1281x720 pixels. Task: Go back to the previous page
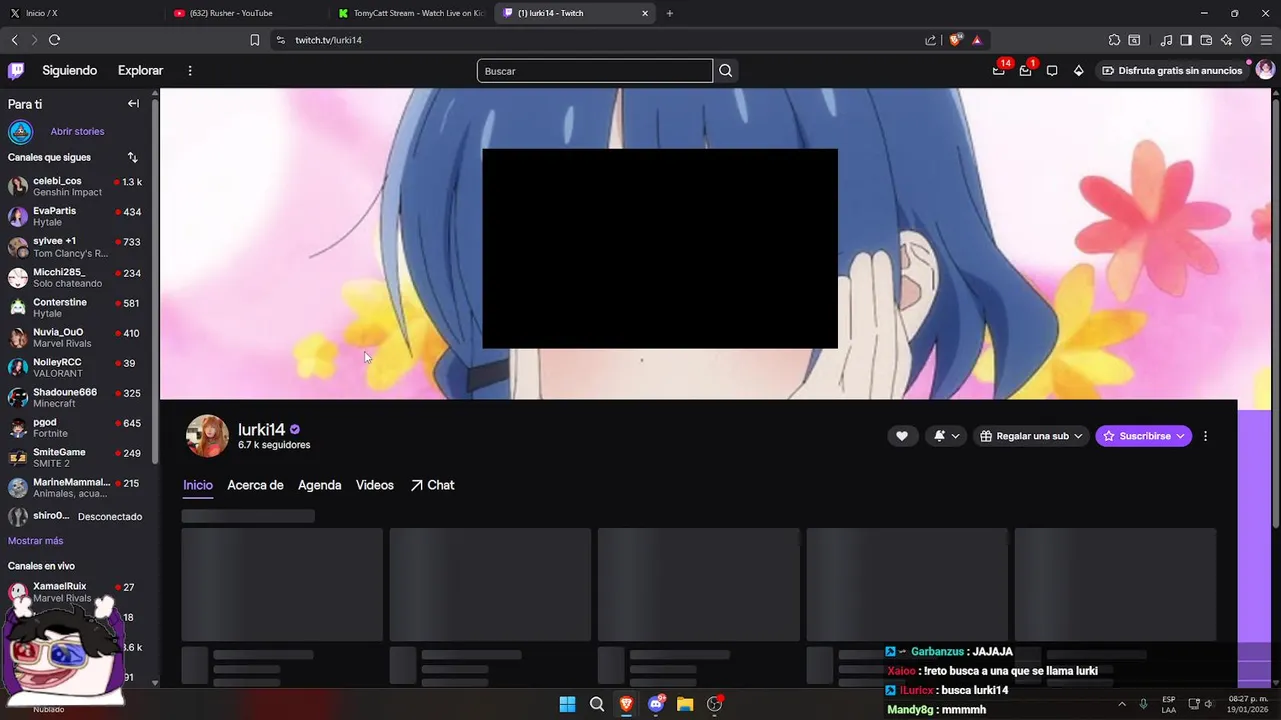click(14, 40)
